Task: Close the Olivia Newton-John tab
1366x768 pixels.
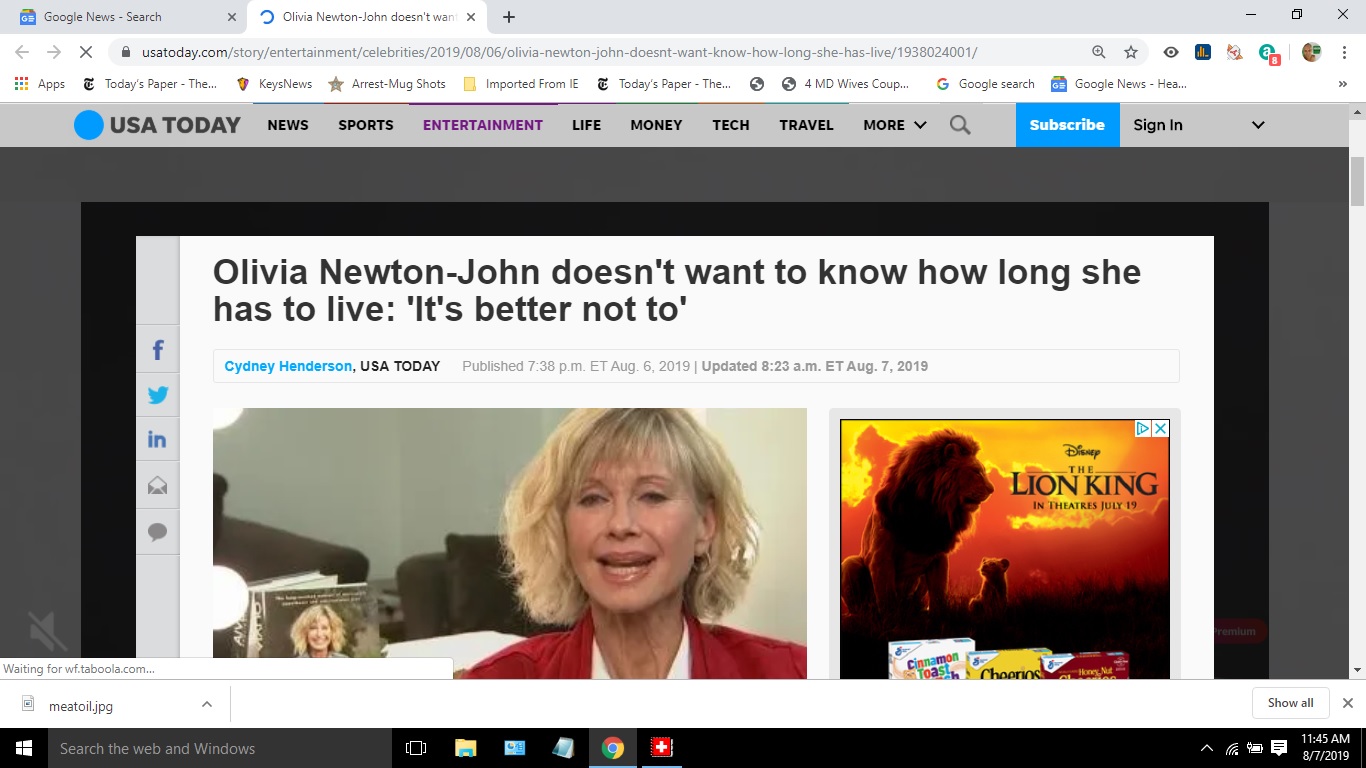Action: 471,17
